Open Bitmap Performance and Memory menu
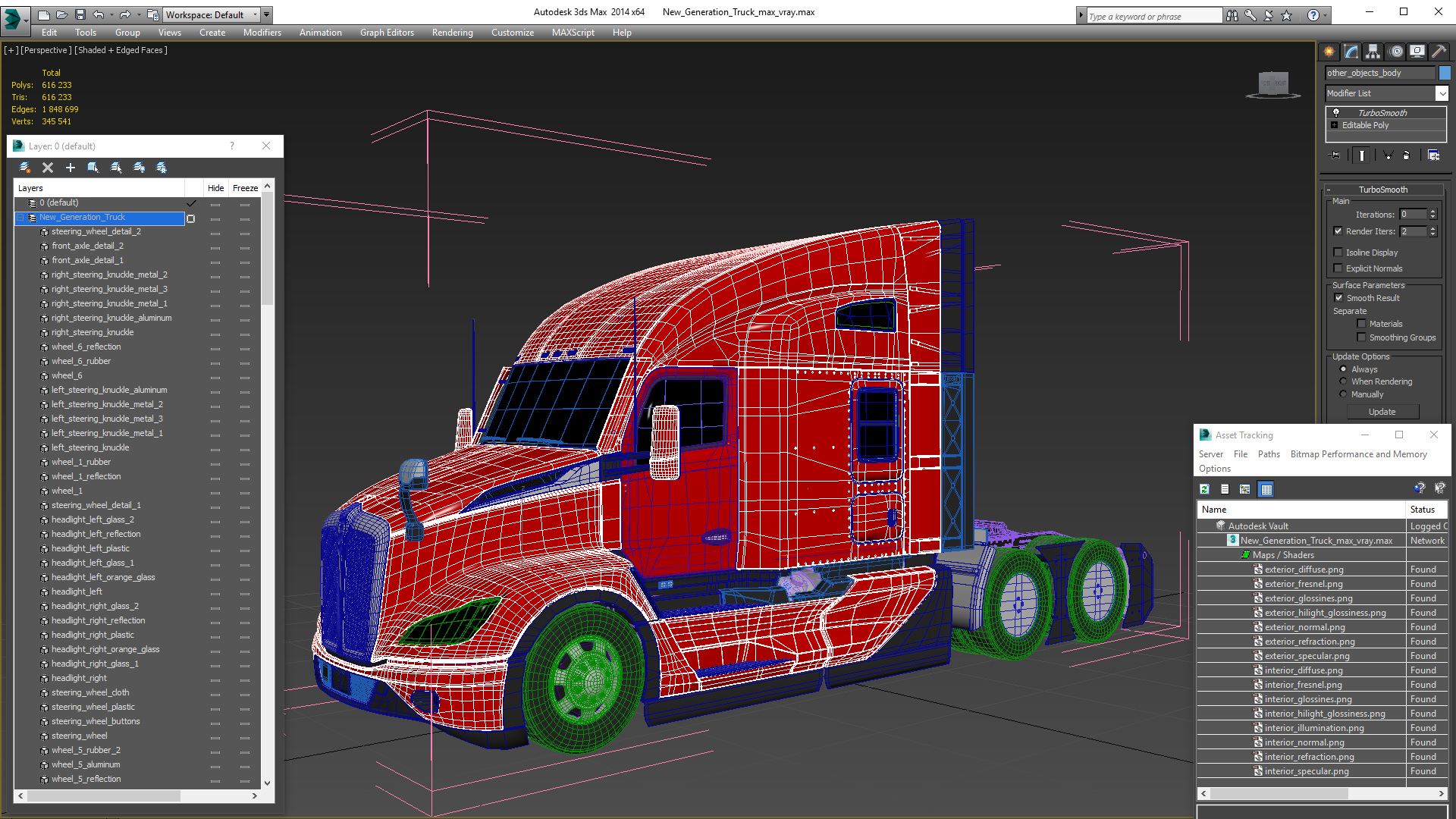Viewport: 1456px width, 819px height. click(x=1358, y=454)
